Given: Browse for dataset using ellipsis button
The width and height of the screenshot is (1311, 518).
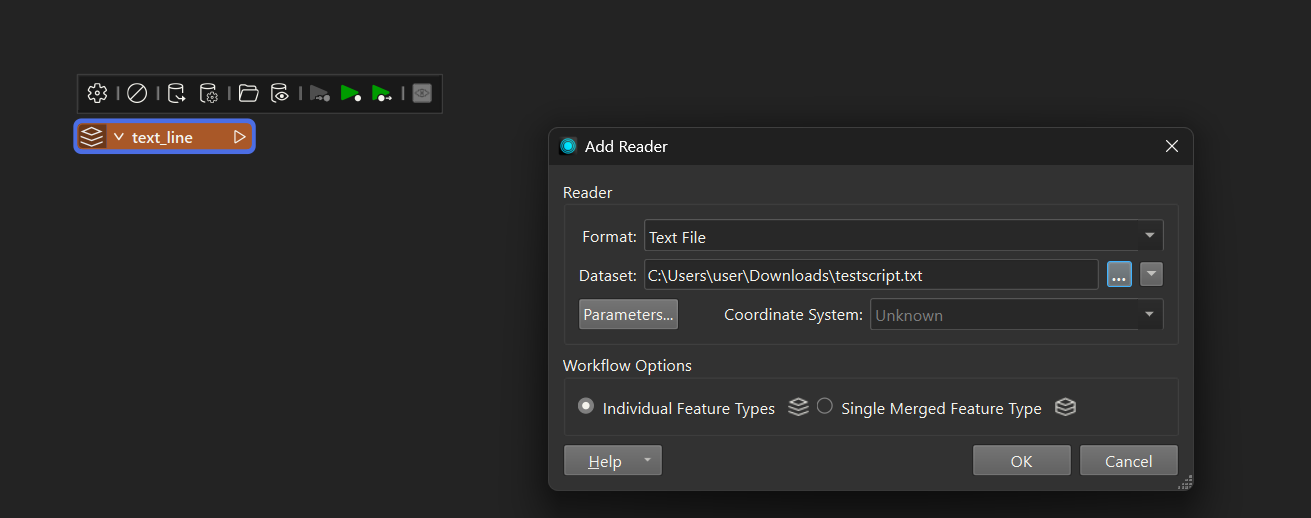Looking at the screenshot, I should point(1119,274).
